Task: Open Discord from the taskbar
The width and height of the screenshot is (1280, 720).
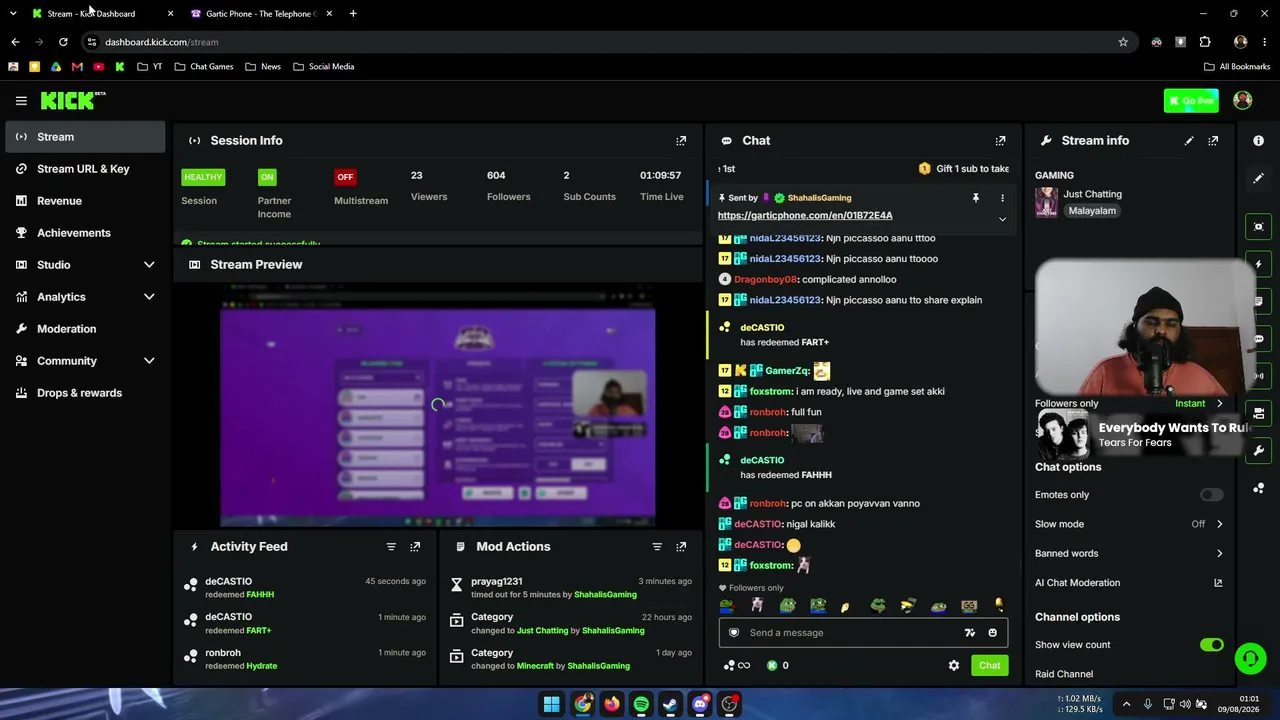Action: tap(700, 704)
